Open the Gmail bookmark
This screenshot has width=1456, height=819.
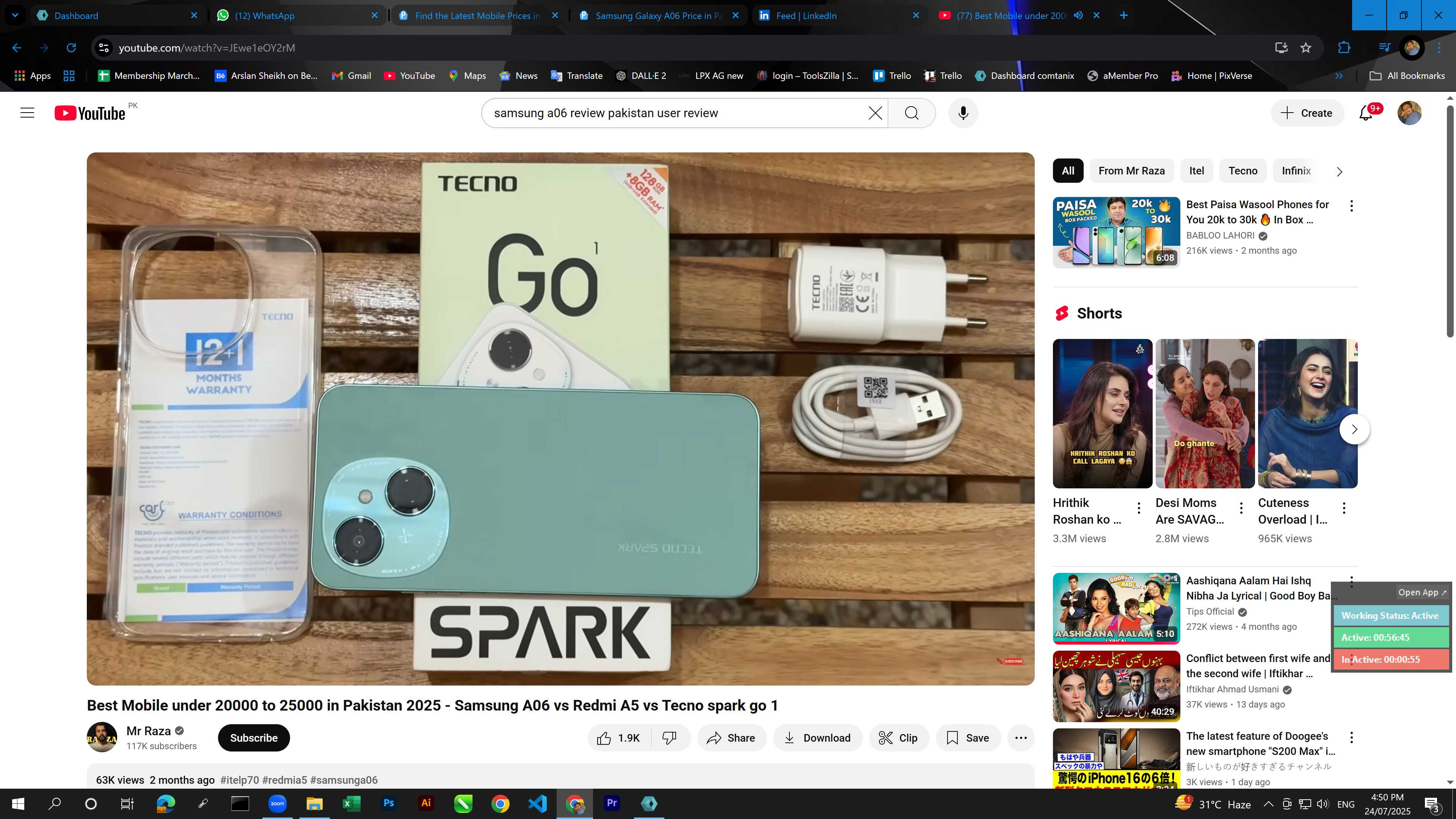point(351,76)
